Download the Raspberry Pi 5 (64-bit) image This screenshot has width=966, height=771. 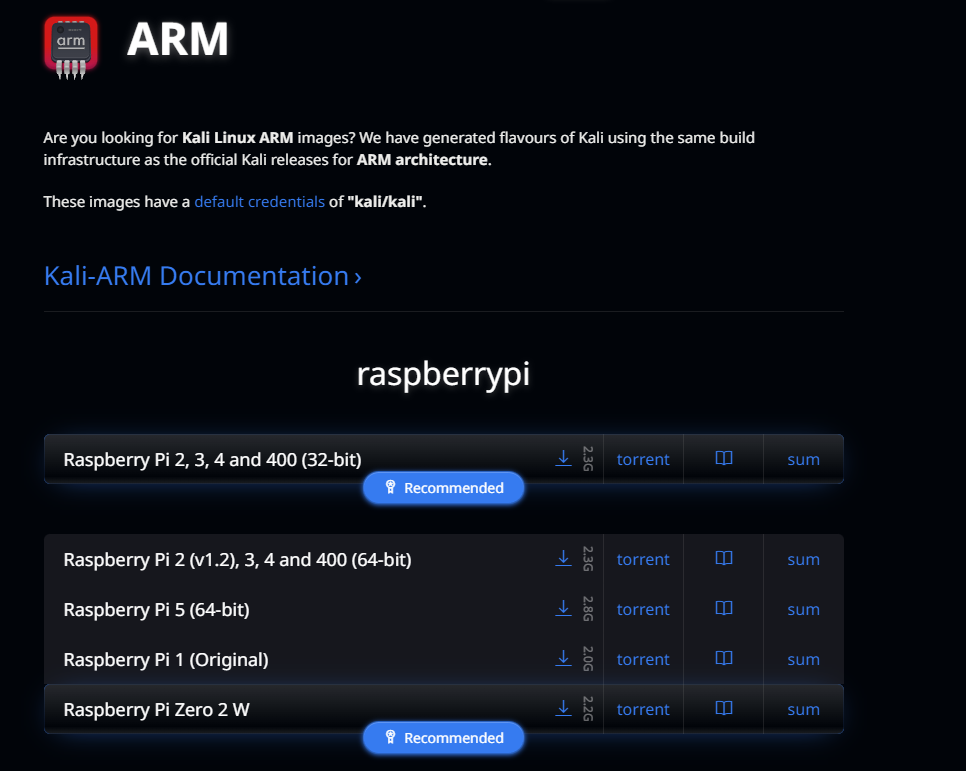[563, 608]
